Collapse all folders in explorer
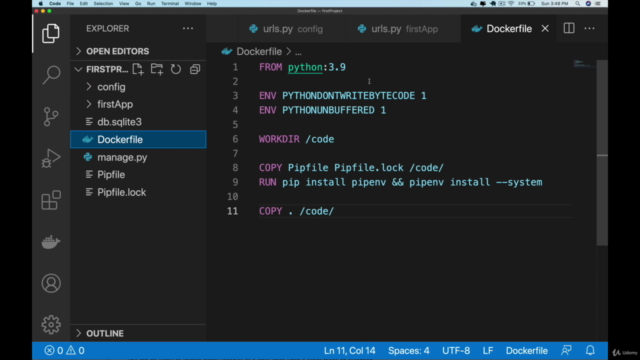Screen dimensions: 640x360 tap(195, 69)
